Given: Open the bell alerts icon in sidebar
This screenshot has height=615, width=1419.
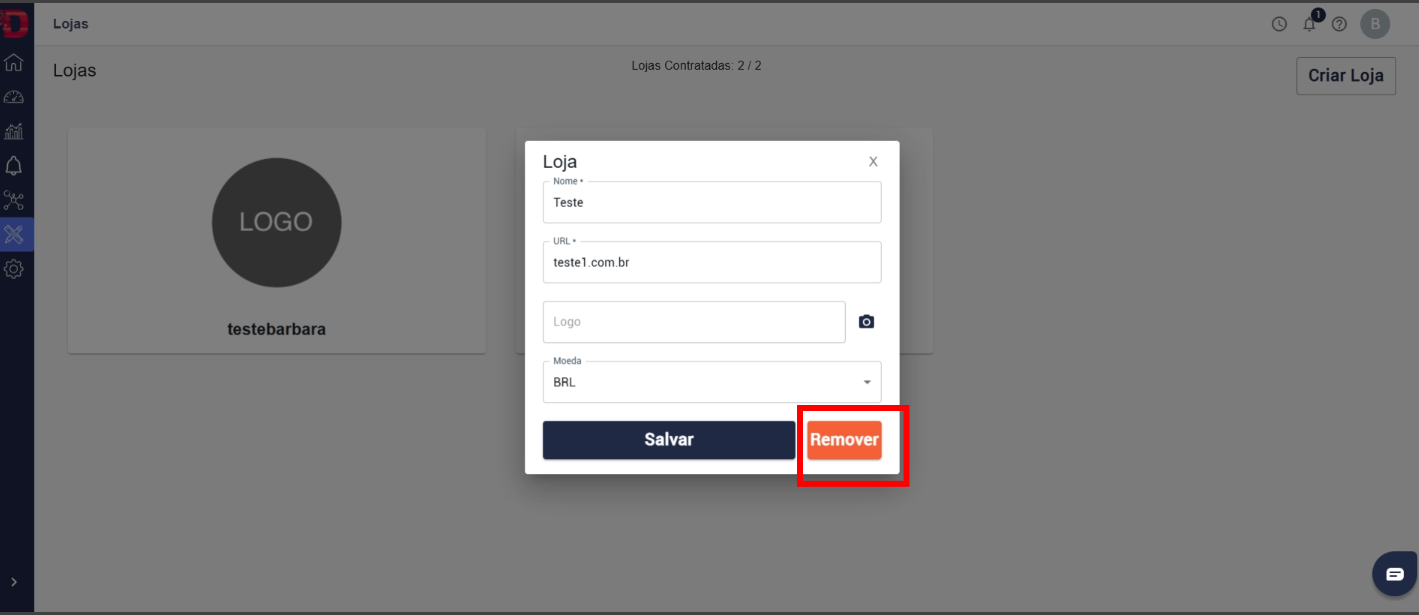Looking at the screenshot, I should click(x=14, y=165).
